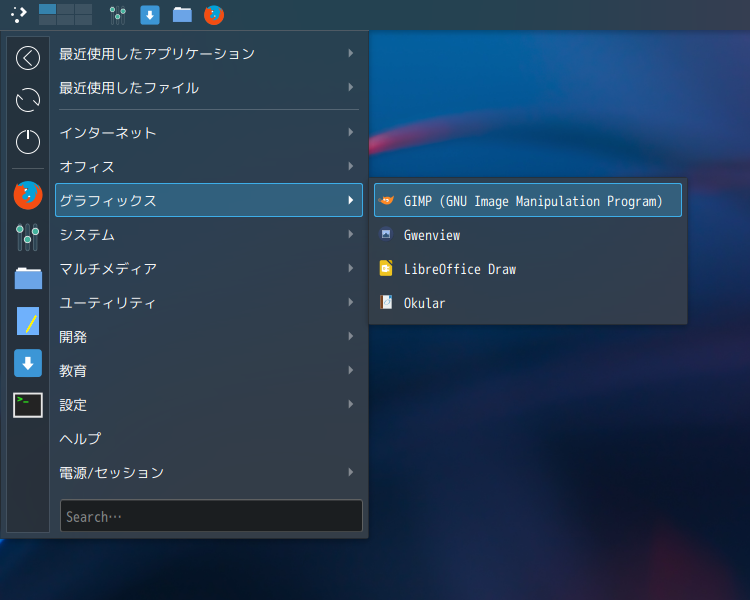The width and height of the screenshot is (750, 600).
Task: Click the restart circular arrows icon in sidebar
Action: coord(28,100)
